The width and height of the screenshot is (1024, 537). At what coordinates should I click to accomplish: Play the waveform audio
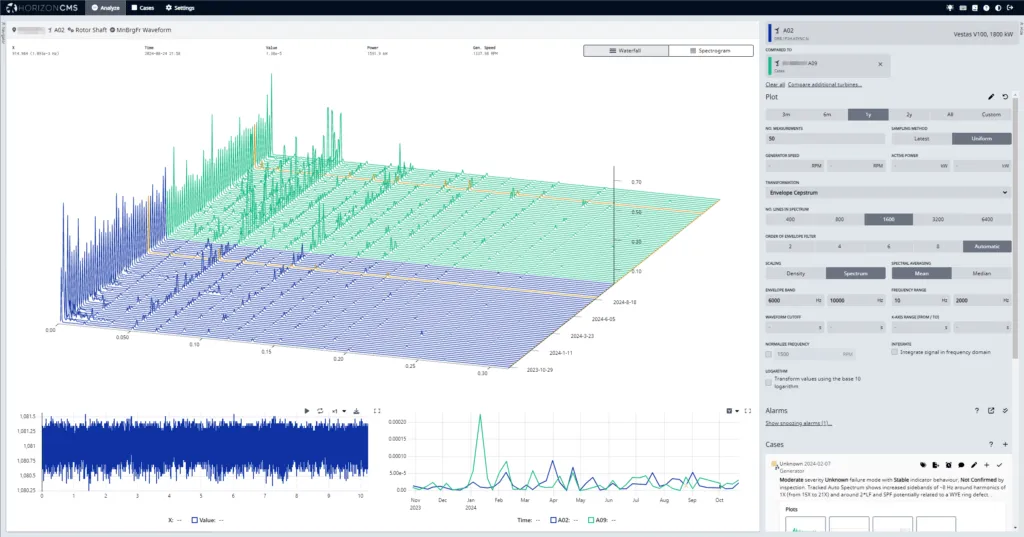[x=308, y=411]
